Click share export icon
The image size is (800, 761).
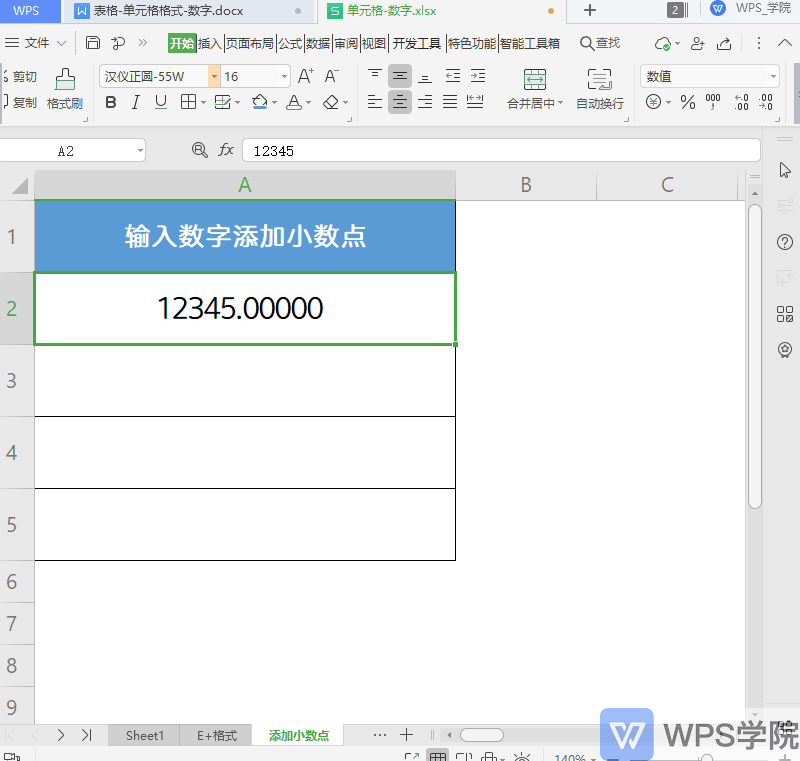tap(724, 43)
